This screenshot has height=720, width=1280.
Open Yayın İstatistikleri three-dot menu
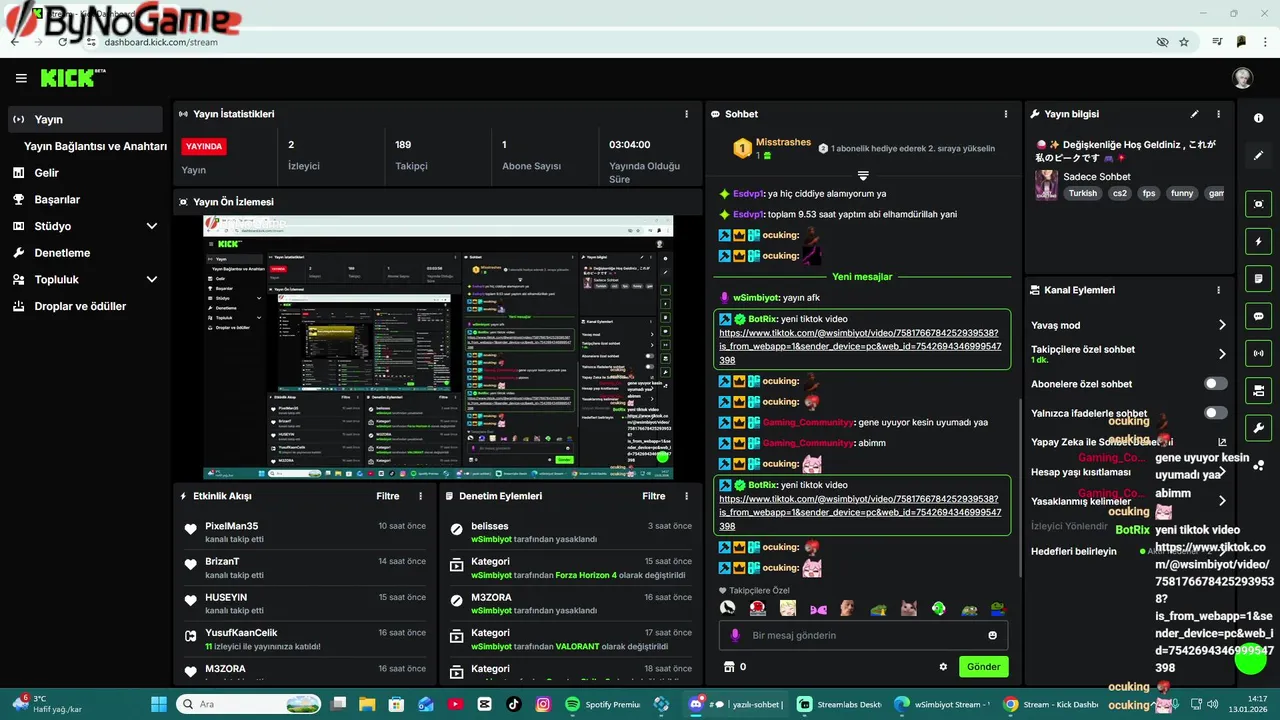[686, 114]
